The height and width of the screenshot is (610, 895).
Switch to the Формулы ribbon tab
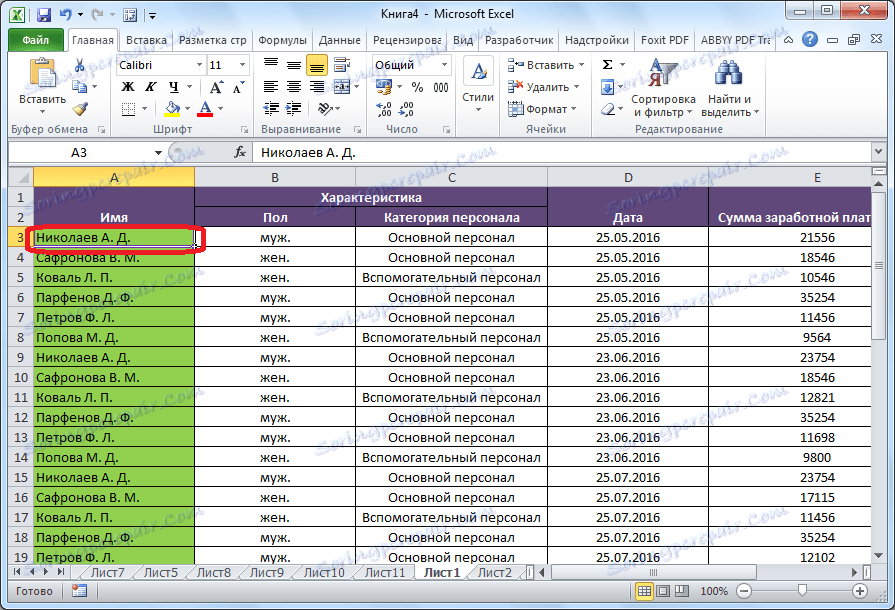(282, 40)
